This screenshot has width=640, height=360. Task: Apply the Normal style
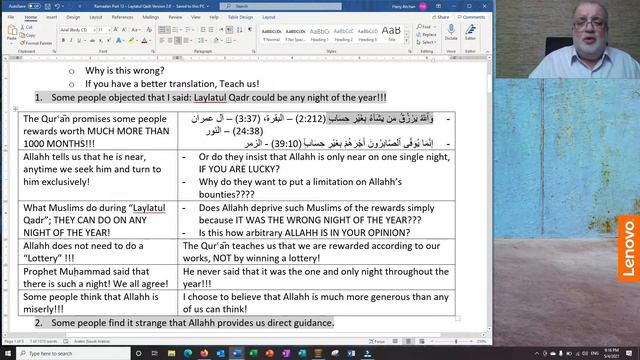tap(271, 35)
